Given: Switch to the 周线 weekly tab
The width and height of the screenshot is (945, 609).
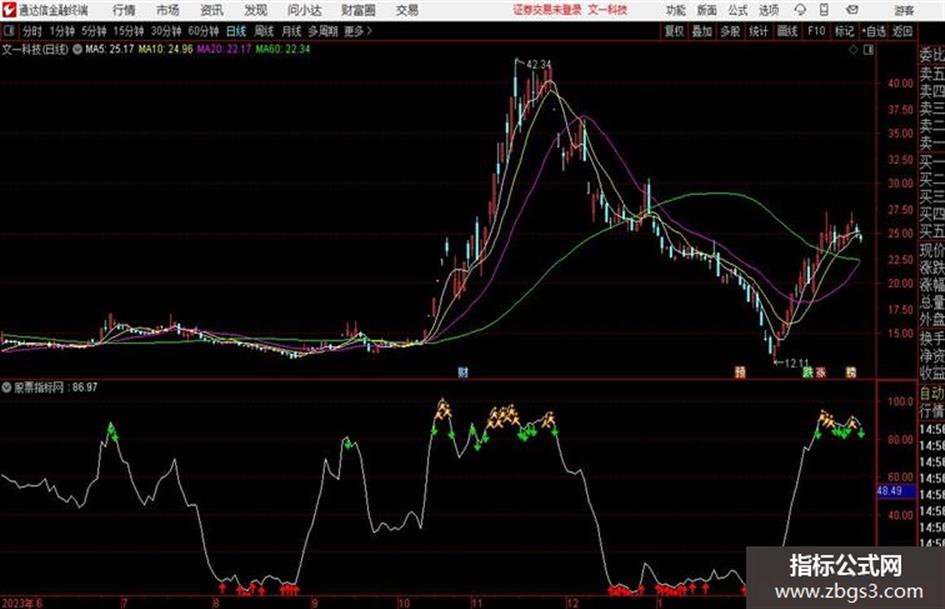Looking at the screenshot, I should coord(264,31).
